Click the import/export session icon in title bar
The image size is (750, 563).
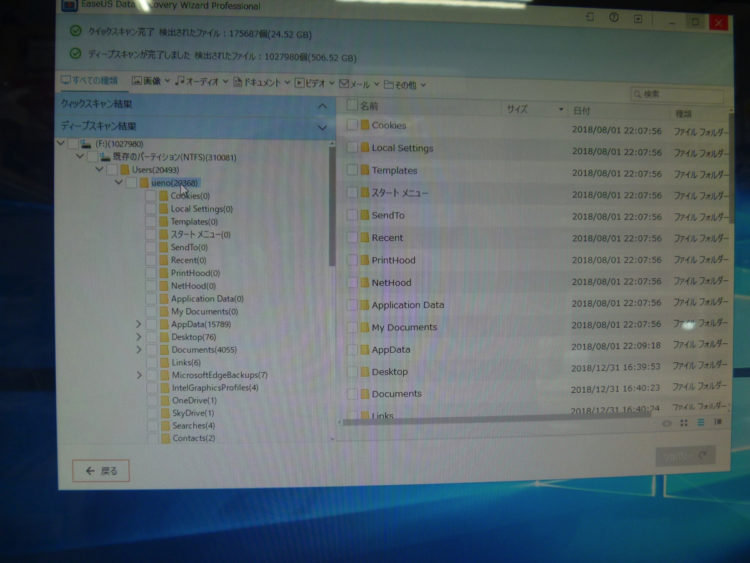click(x=589, y=17)
